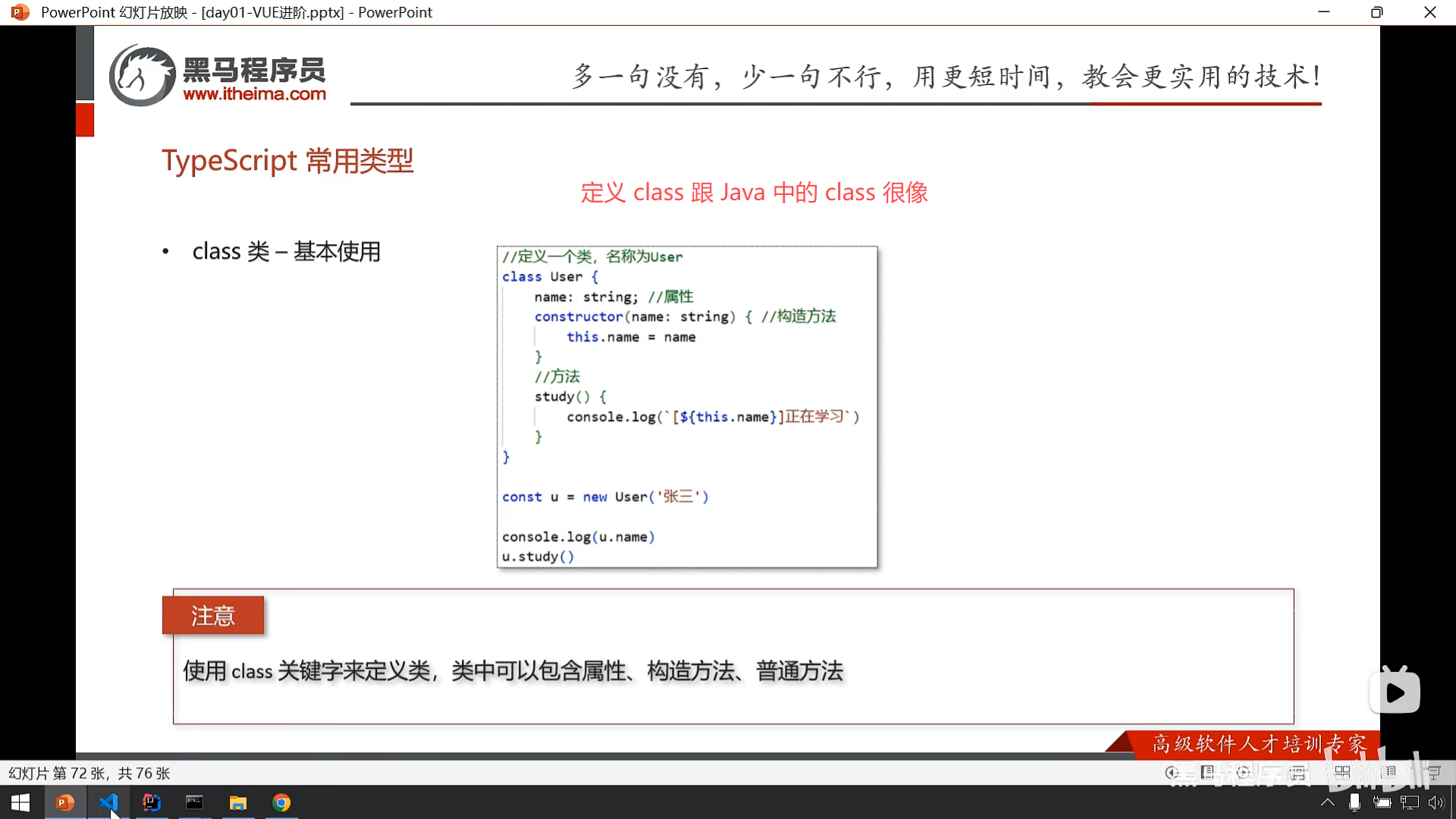Switch to reading view icon
The image size is (1456, 819).
(x=1389, y=773)
